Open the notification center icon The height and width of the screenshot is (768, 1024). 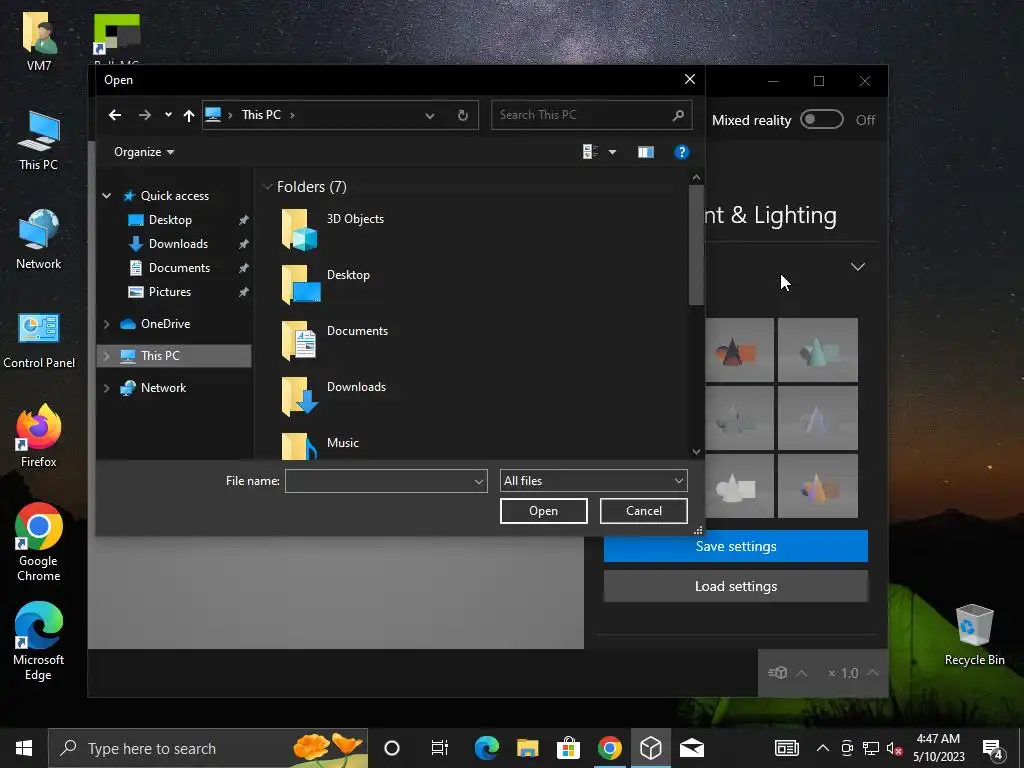(993, 750)
